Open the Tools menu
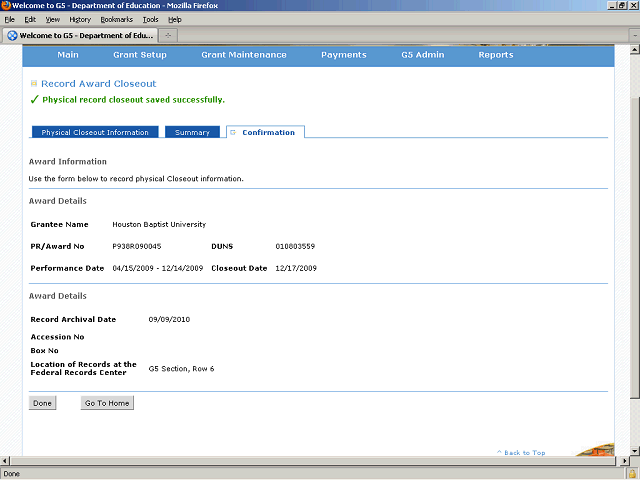Image resolution: width=640 pixels, height=480 pixels. point(150,20)
